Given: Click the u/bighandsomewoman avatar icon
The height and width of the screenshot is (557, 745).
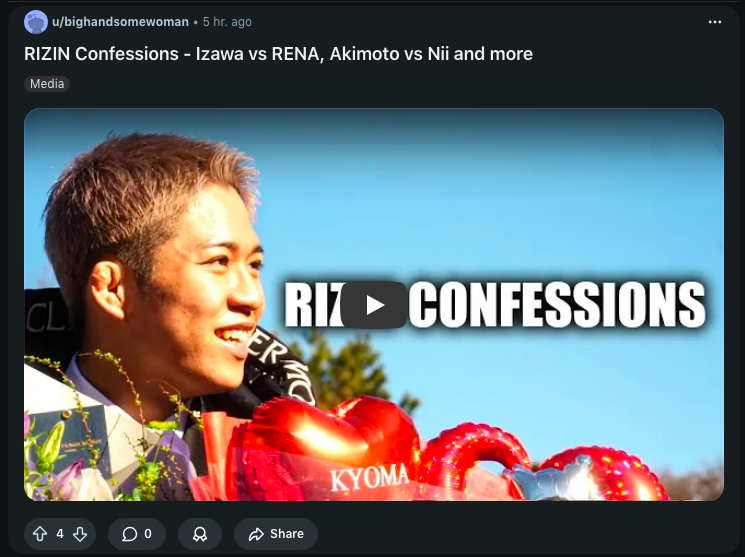Looking at the screenshot, I should coord(36,22).
